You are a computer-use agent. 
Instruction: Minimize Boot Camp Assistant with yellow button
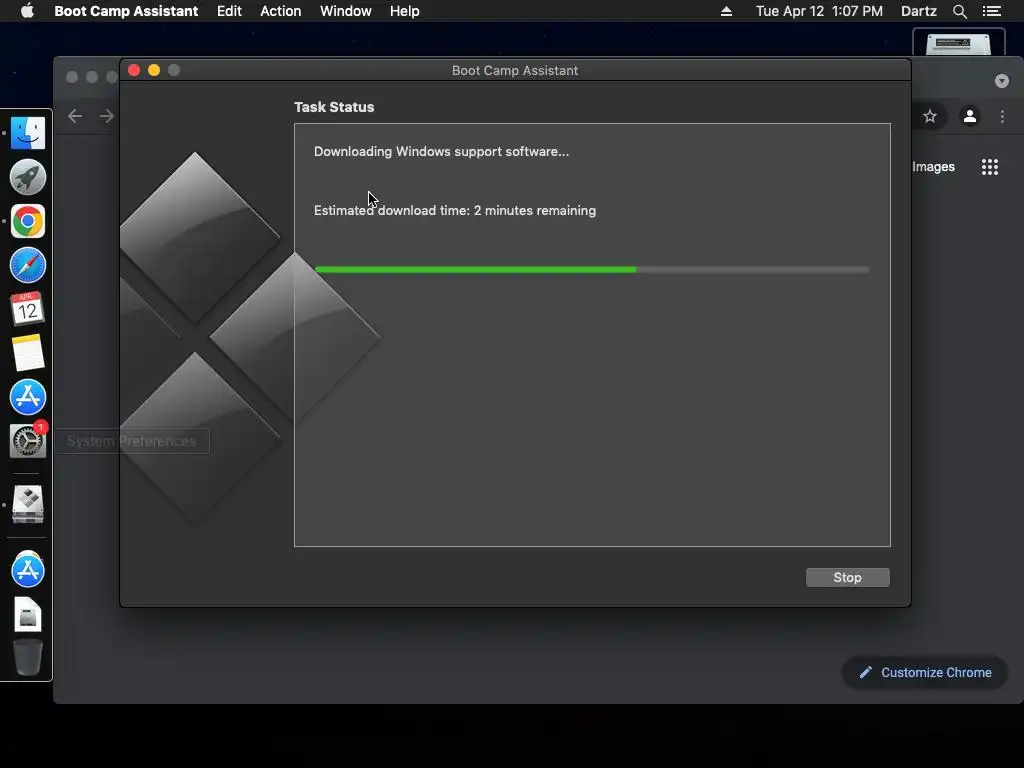154,70
